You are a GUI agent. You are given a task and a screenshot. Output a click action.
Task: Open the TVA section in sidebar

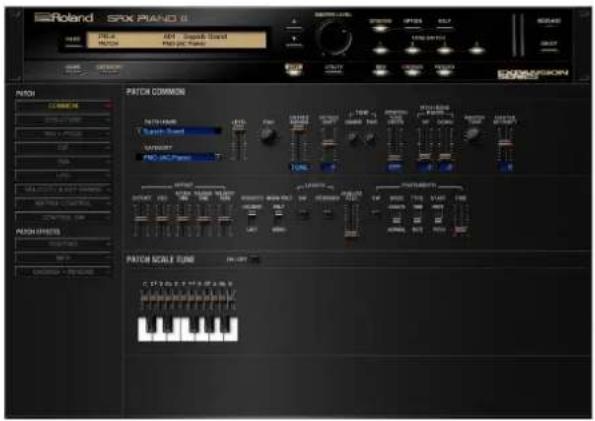pyautogui.click(x=63, y=162)
